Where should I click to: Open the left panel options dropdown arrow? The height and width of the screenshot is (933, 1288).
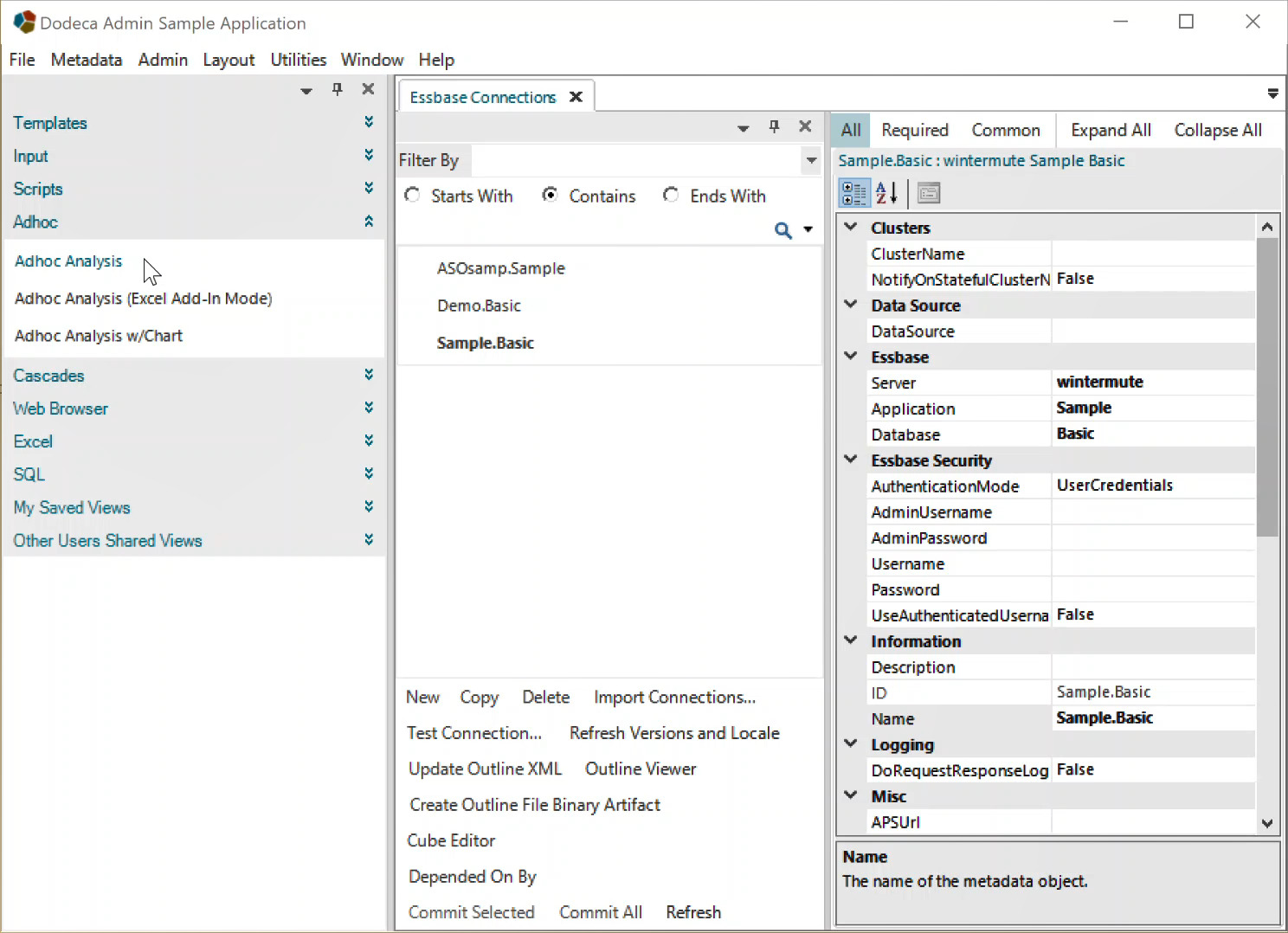[306, 91]
